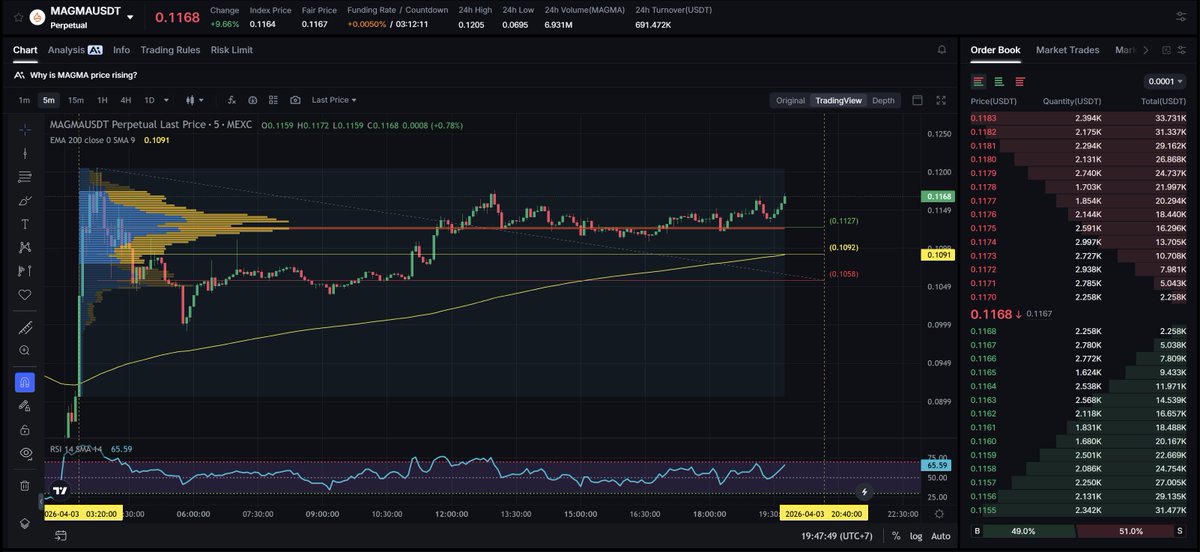Image resolution: width=1200 pixels, height=552 pixels.
Task: Switch timeframe to 4H
Action: (126, 100)
